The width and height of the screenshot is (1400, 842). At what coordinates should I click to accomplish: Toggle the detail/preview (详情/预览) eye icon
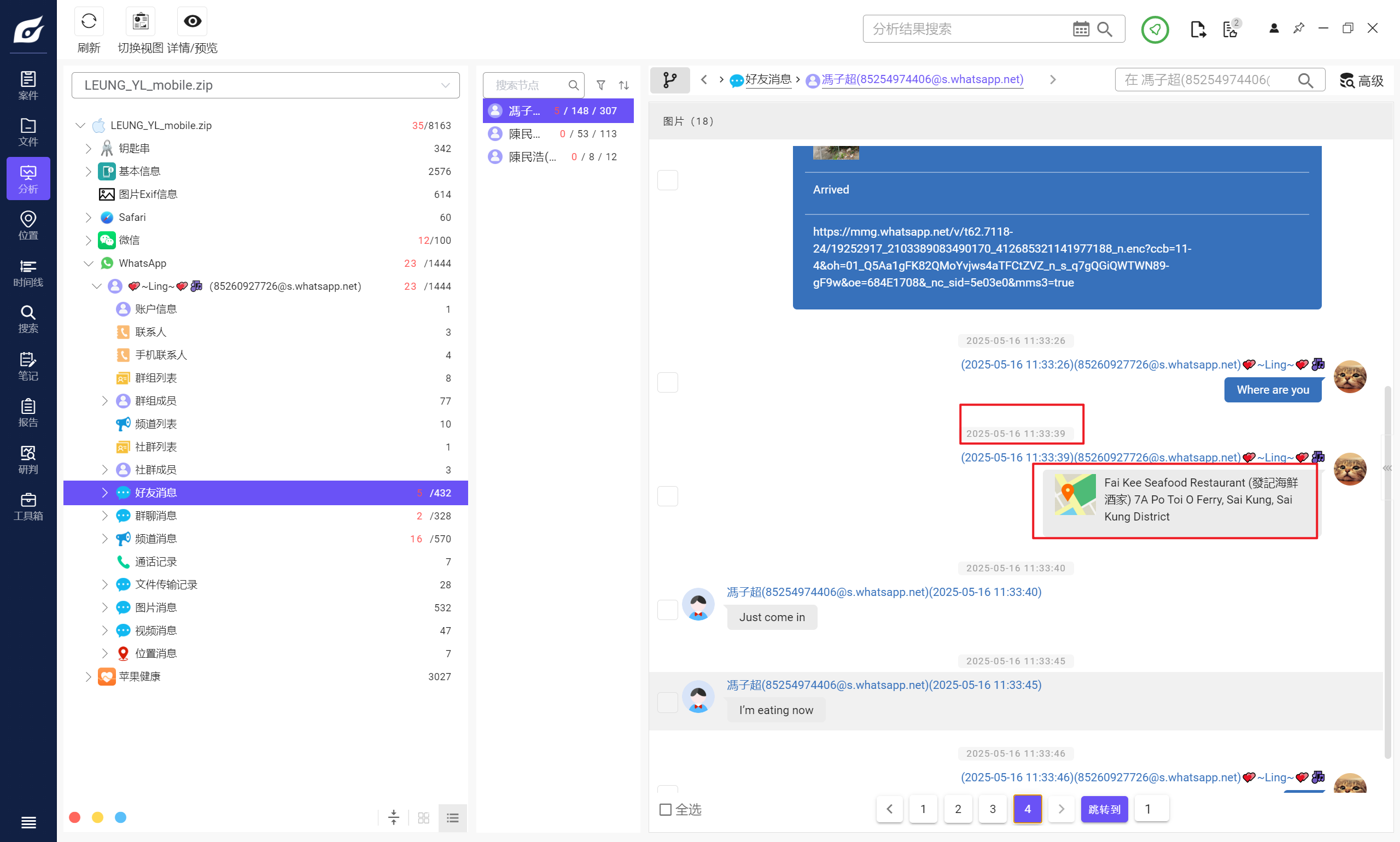(x=192, y=21)
